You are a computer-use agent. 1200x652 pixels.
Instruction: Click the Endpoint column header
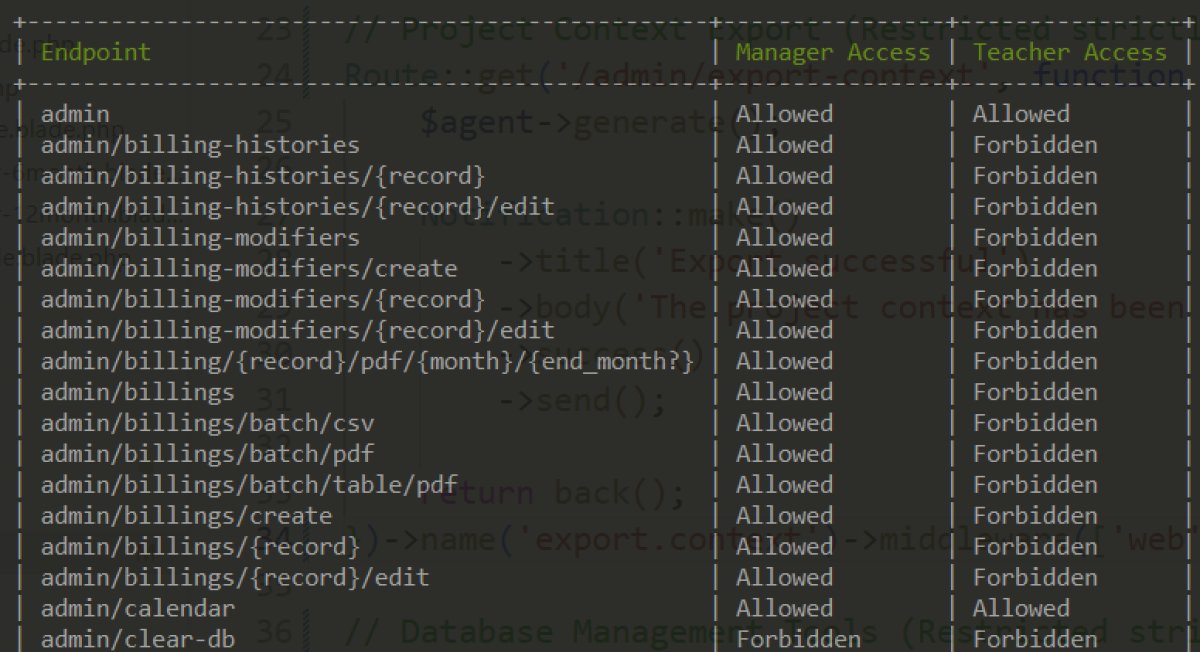pos(96,52)
